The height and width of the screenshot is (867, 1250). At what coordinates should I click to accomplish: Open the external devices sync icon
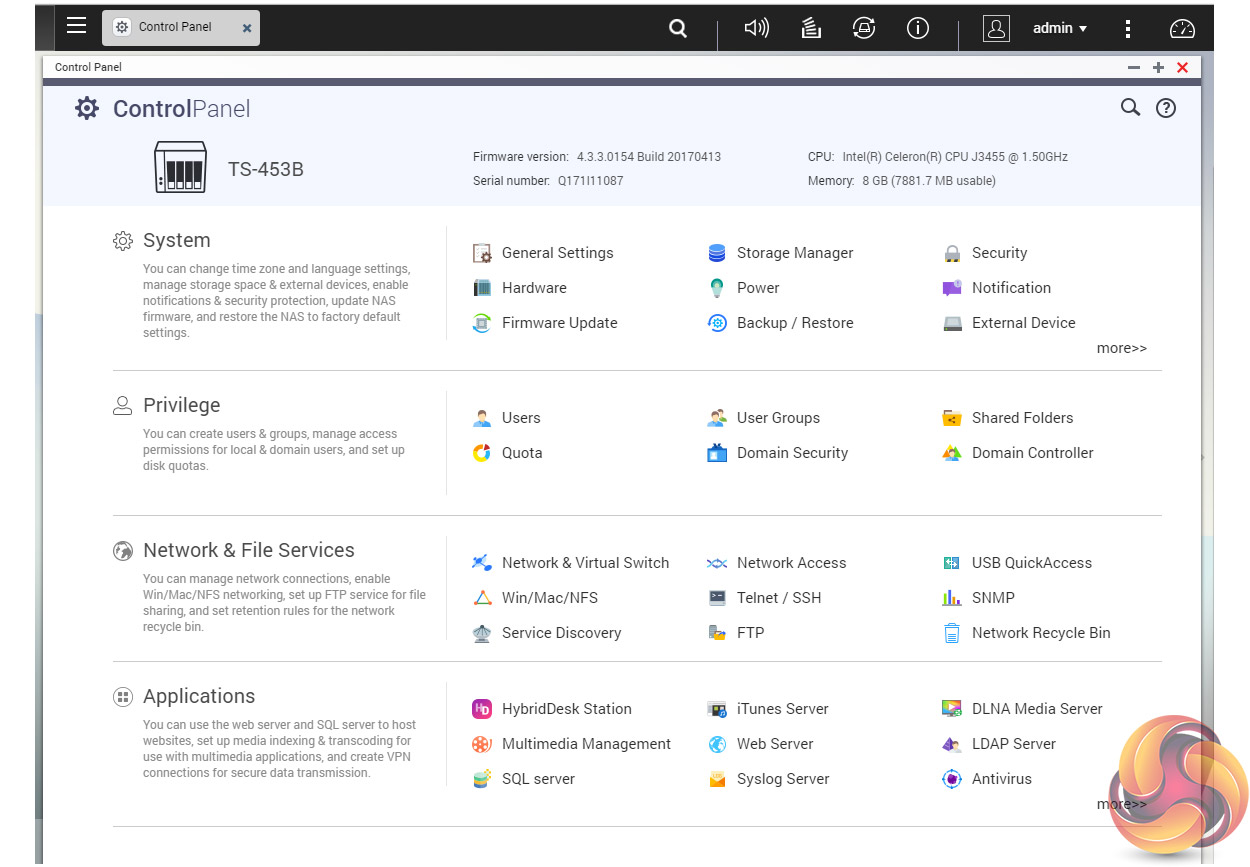864,28
